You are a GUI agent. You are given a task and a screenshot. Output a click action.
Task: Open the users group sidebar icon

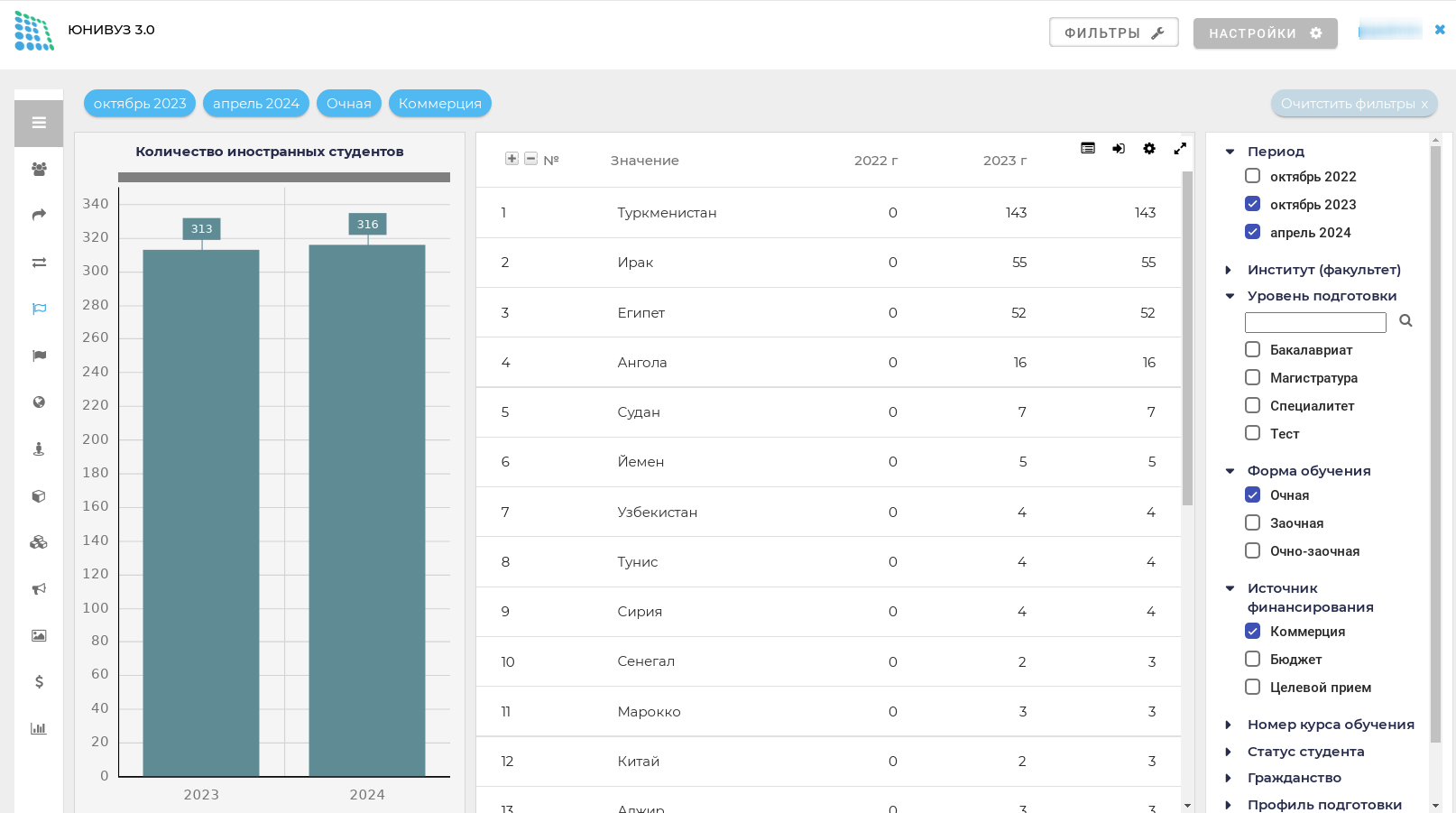pyautogui.click(x=39, y=169)
